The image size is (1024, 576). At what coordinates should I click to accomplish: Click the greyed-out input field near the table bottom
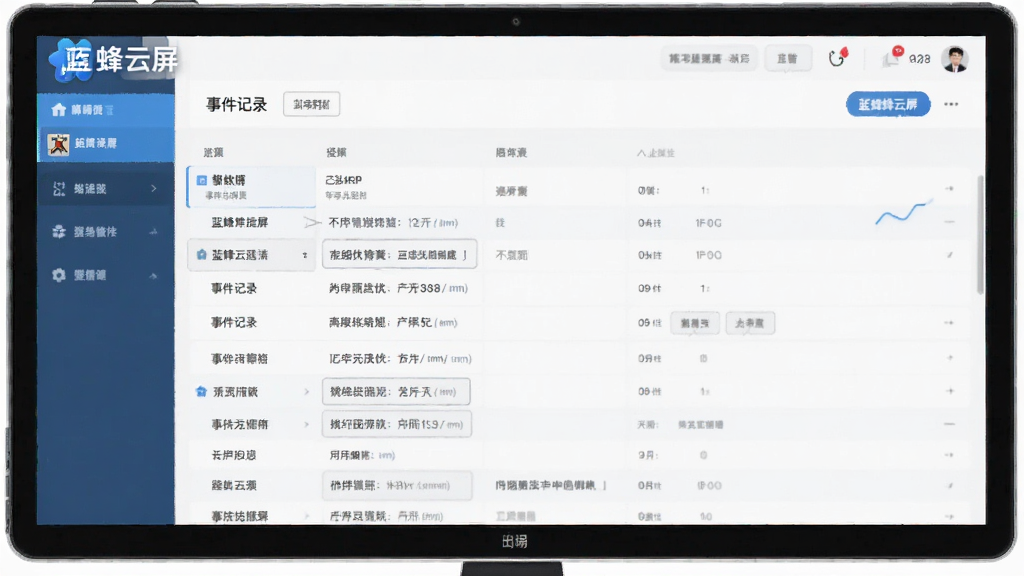click(396, 486)
